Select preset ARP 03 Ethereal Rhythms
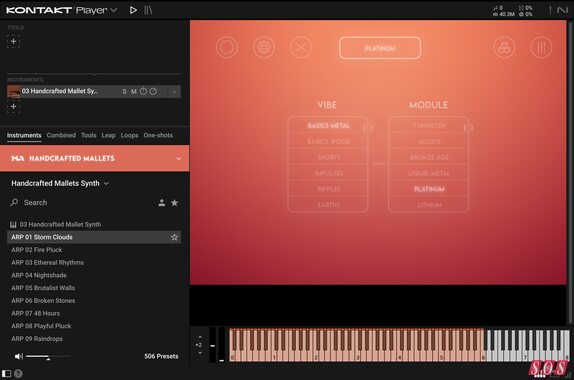The height and width of the screenshot is (380, 574). coord(94,262)
